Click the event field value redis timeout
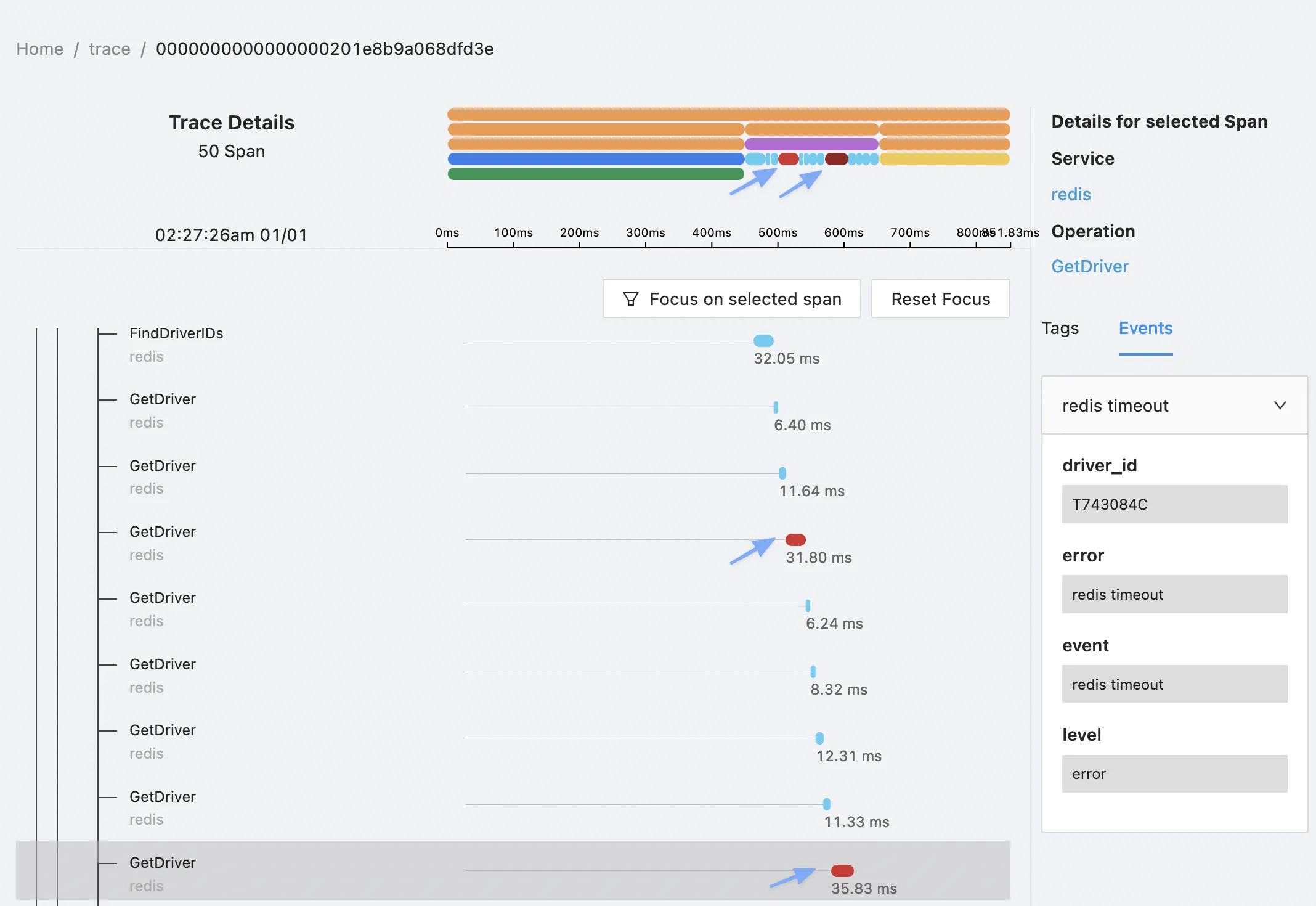 click(1174, 684)
